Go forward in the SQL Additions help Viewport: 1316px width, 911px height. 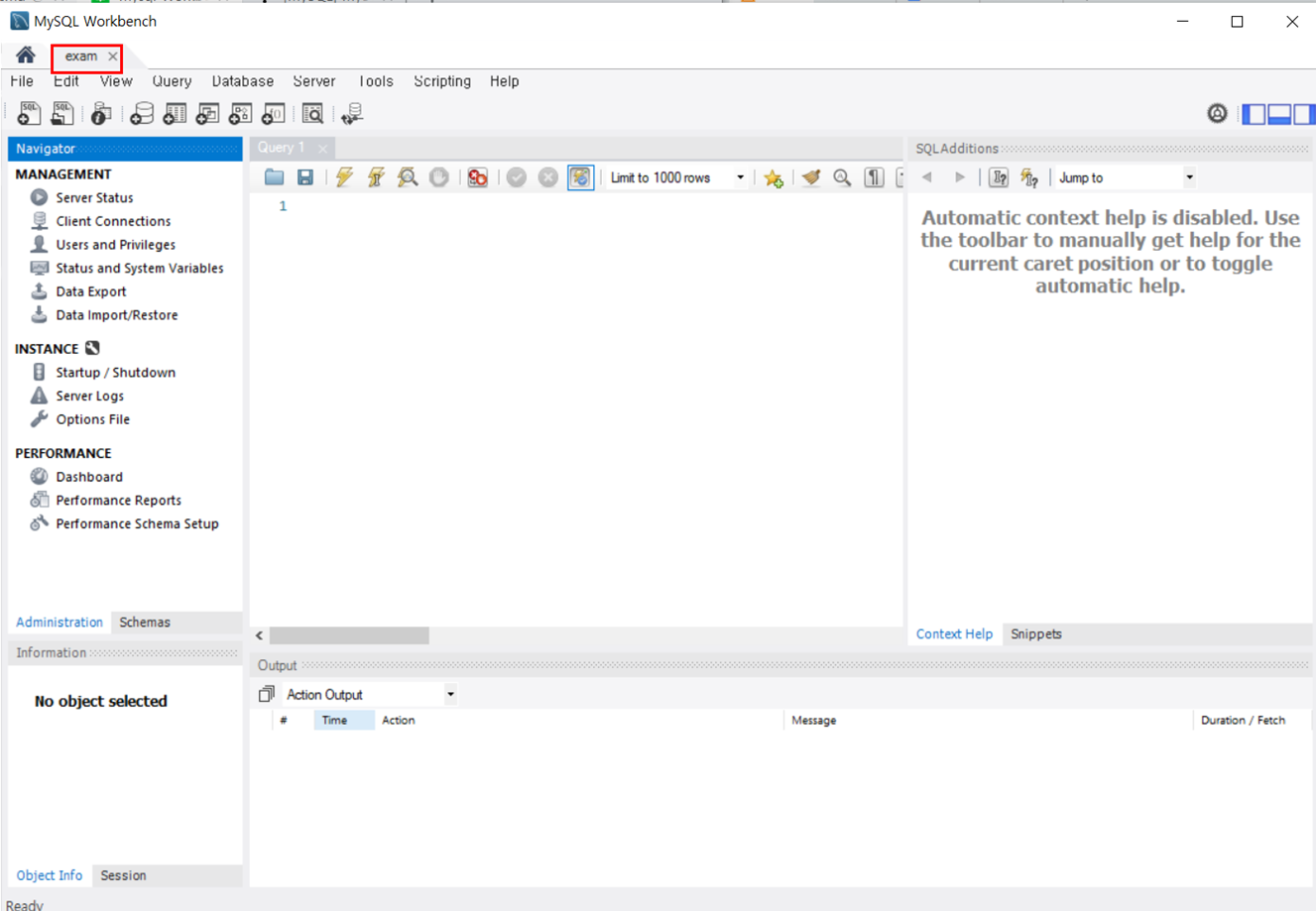coord(959,177)
